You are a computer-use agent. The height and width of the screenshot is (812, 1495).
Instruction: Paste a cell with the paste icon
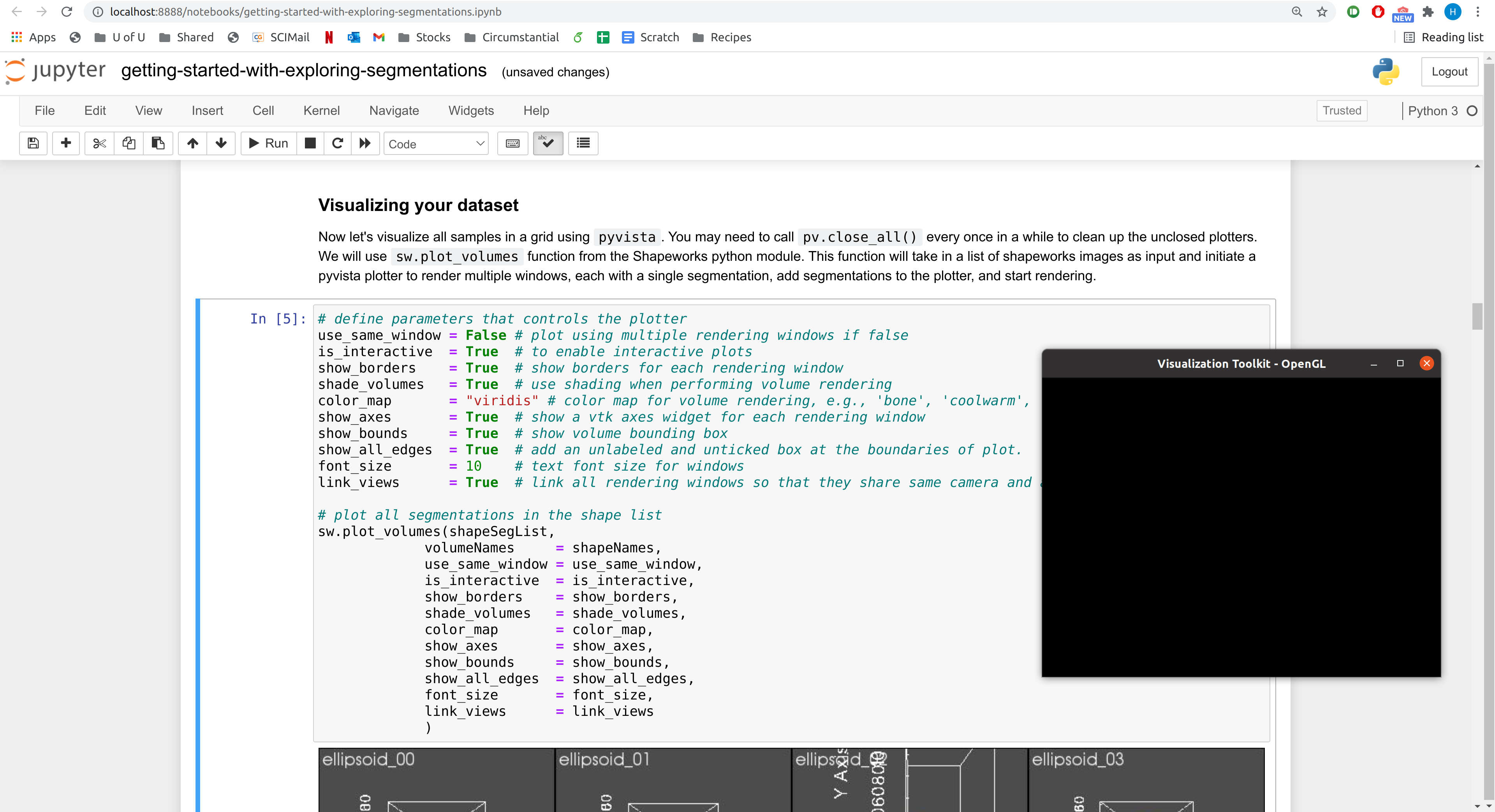[157, 143]
